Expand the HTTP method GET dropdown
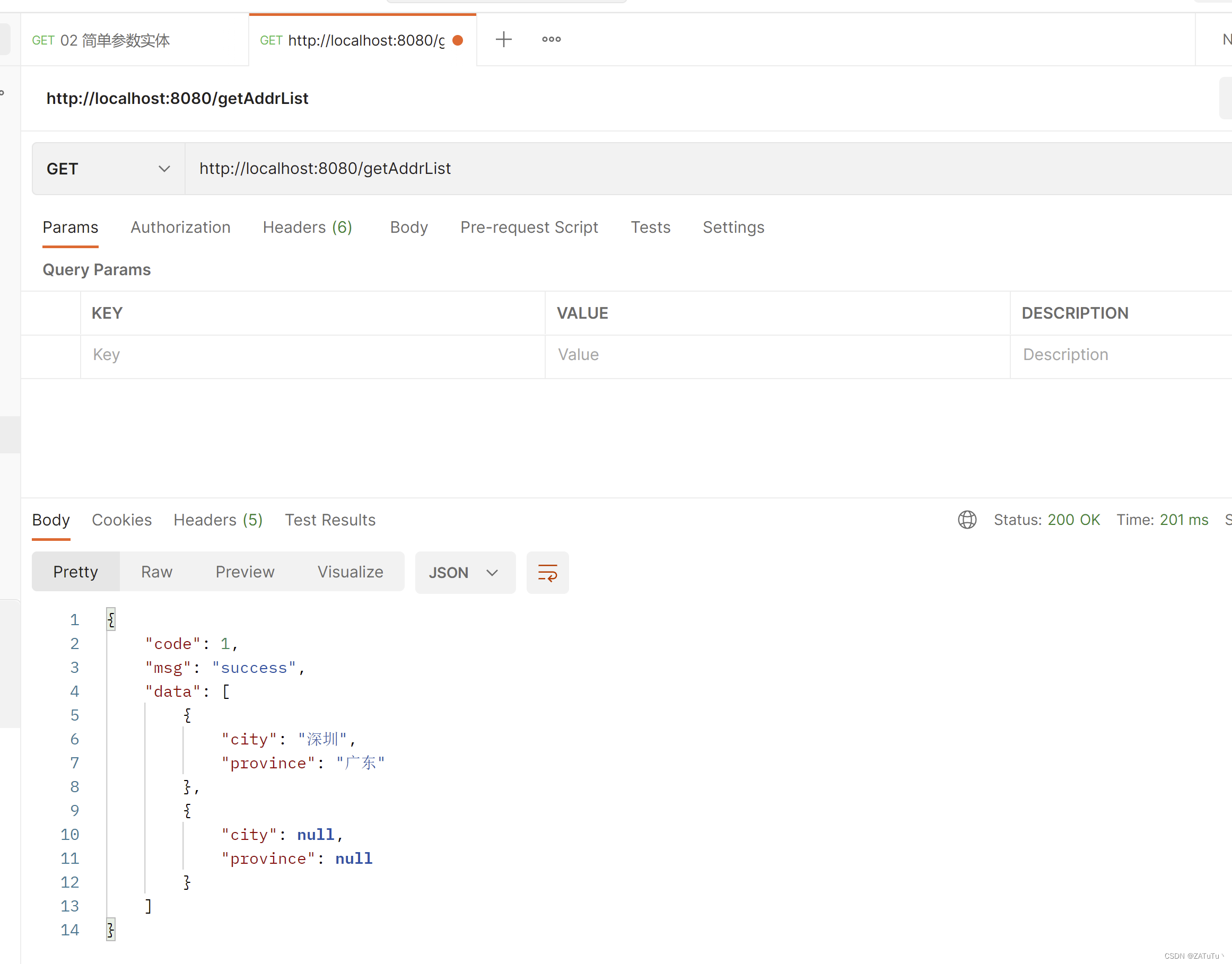The width and height of the screenshot is (1232, 964). point(108,168)
